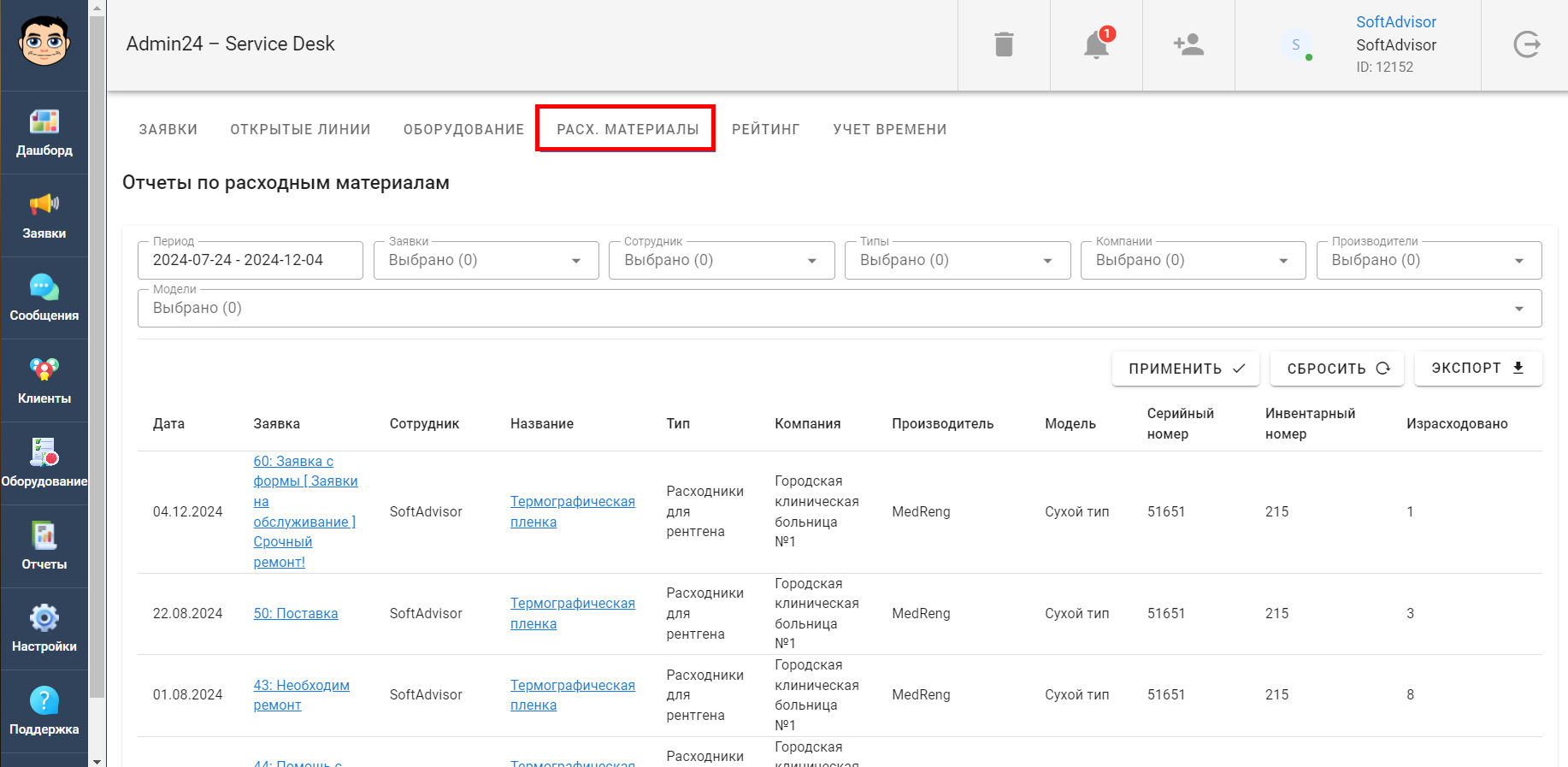Image resolution: width=1568 pixels, height=767 pixels.
Task: Click the Израсходовано column header
Action: 1457,423
